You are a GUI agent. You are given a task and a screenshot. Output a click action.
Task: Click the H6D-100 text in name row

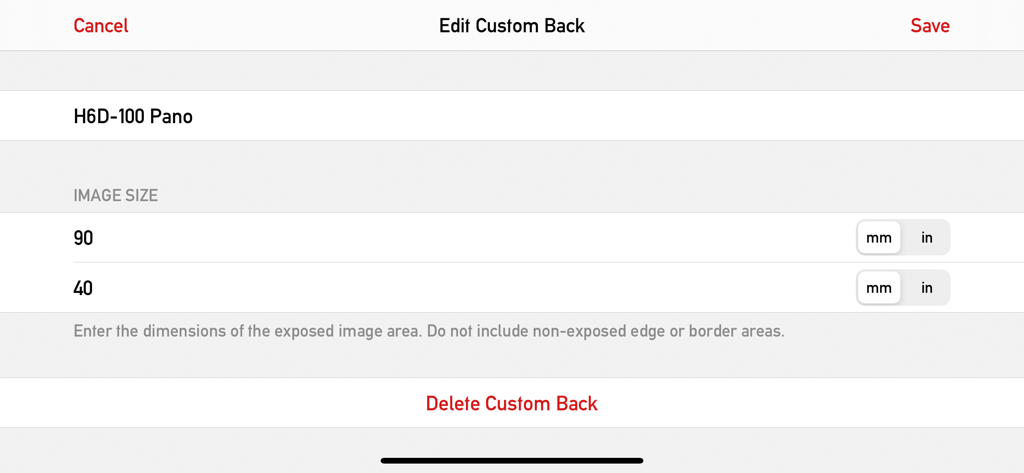(109, 117)
